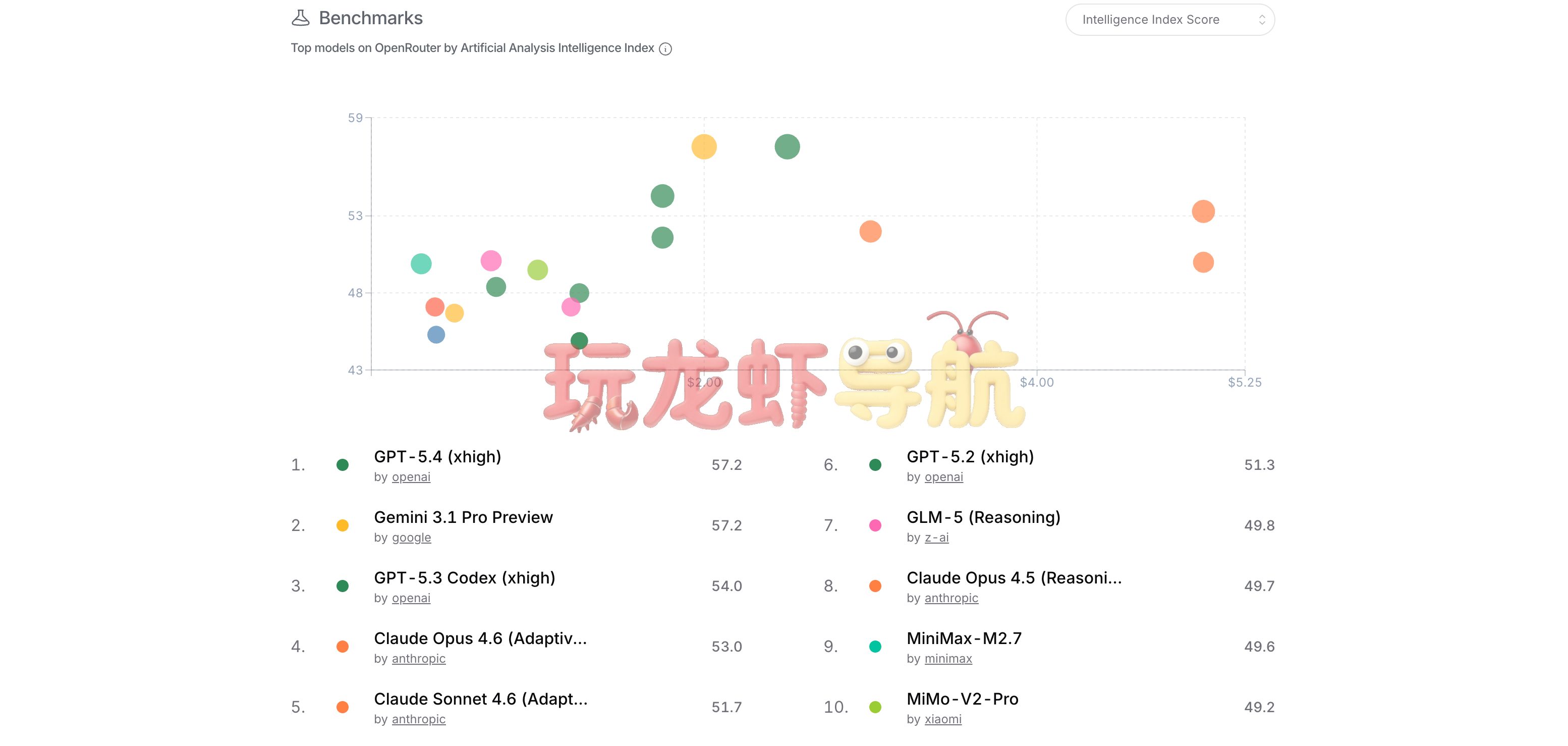
Task: Select the MiMo-V2-Pro model name
Action: pyautogui.click(x=963, y=699)
